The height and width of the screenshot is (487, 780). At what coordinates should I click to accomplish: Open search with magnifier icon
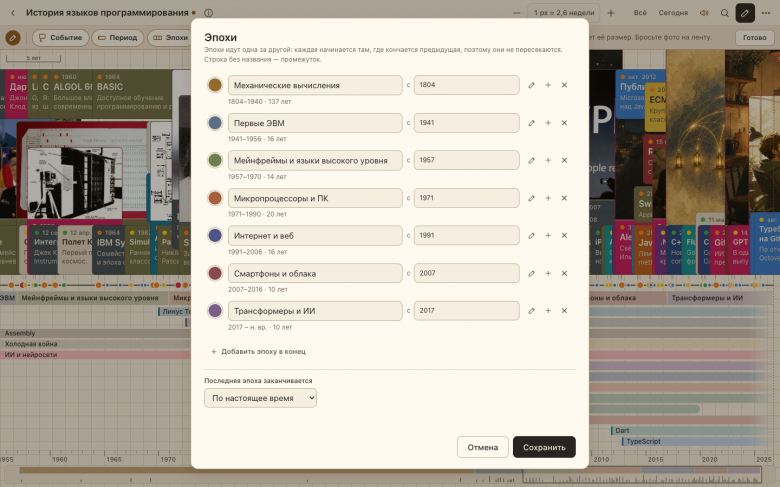(x=725, y=13)
